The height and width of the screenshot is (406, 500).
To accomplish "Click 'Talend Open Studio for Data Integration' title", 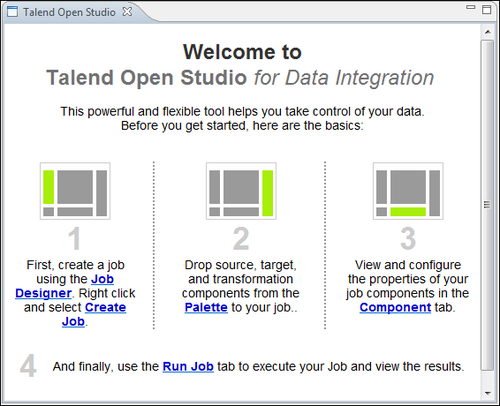I will click(240, 78).
